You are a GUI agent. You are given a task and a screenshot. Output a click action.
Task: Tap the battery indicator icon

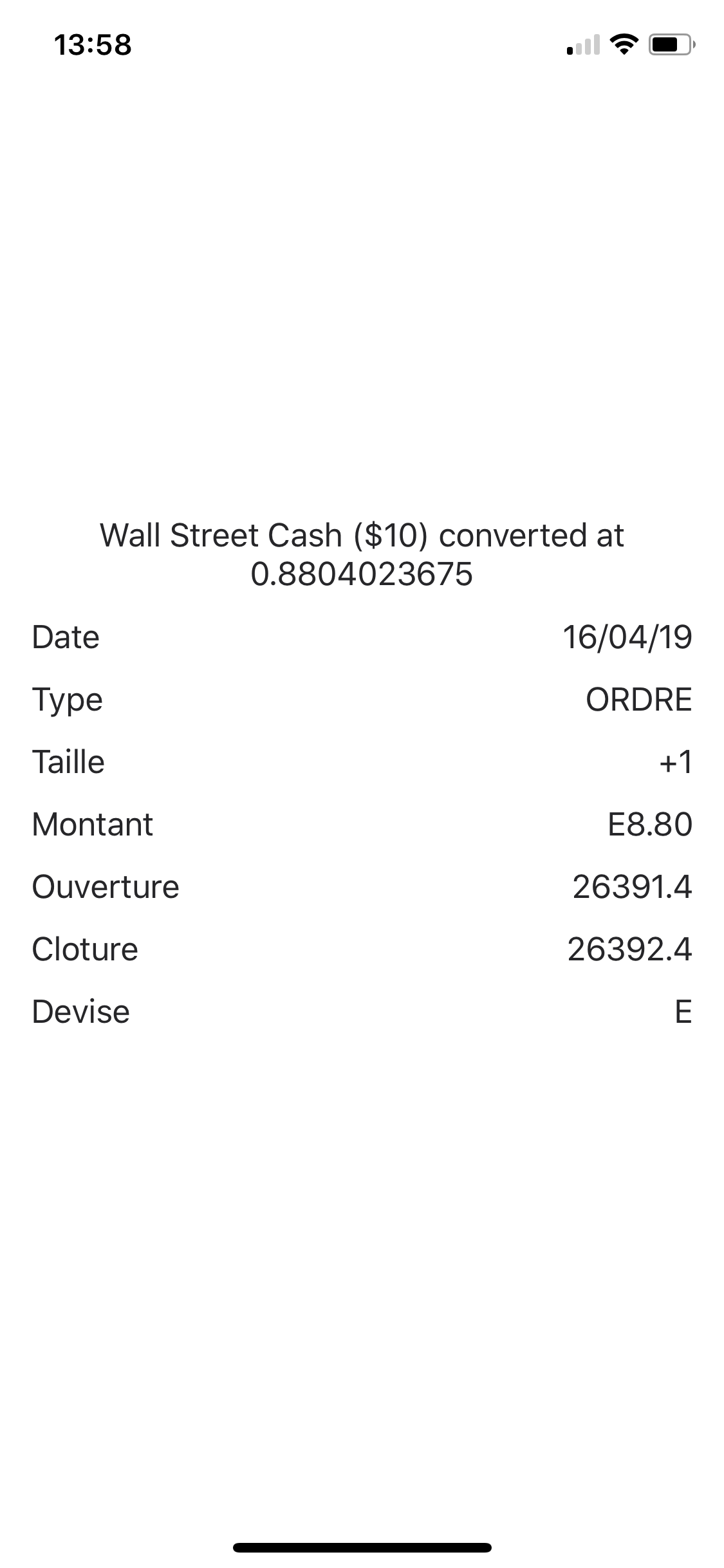pyautogui.click(x=671, y=45)
